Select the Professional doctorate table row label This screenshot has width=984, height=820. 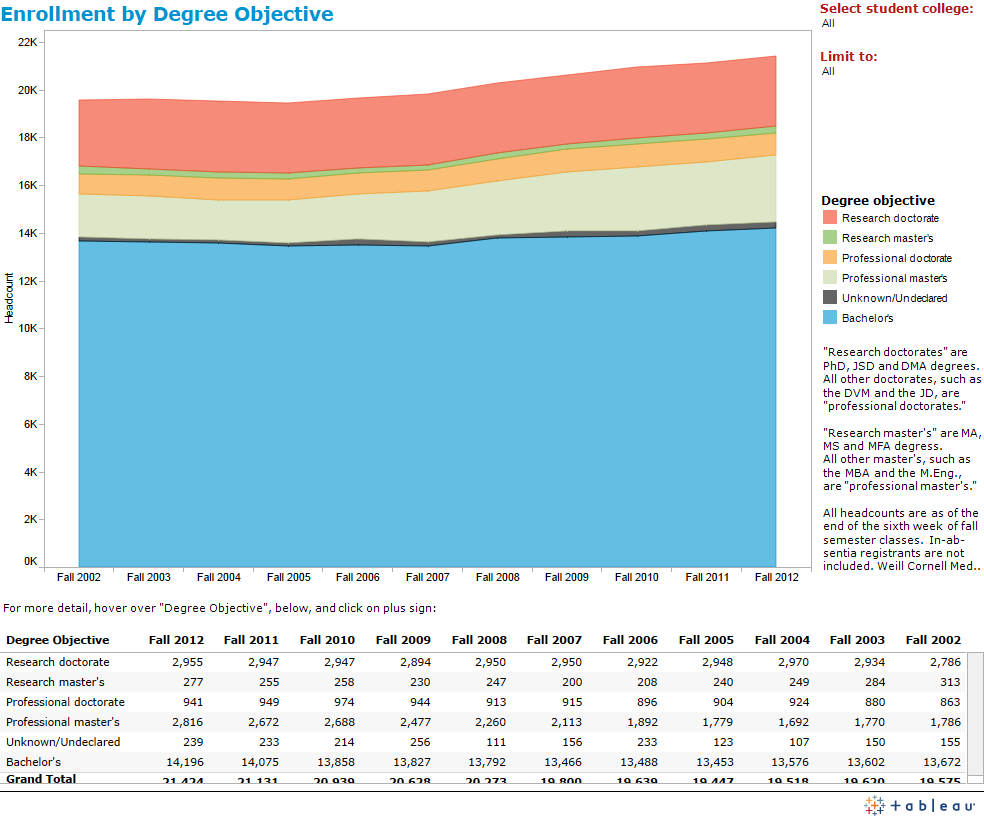65,702
